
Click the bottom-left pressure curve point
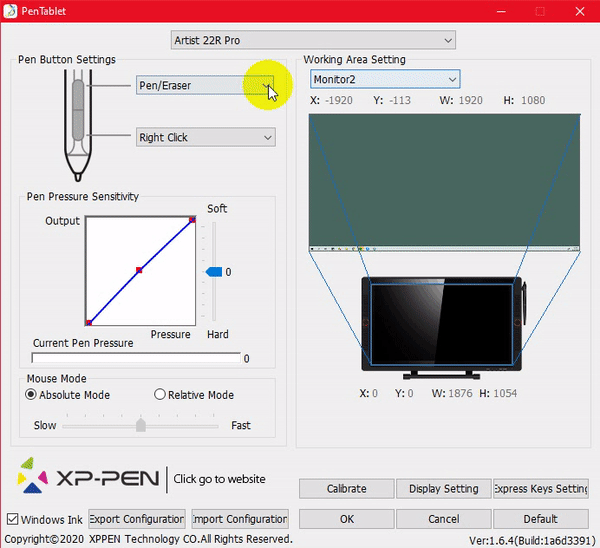(89, 323)
